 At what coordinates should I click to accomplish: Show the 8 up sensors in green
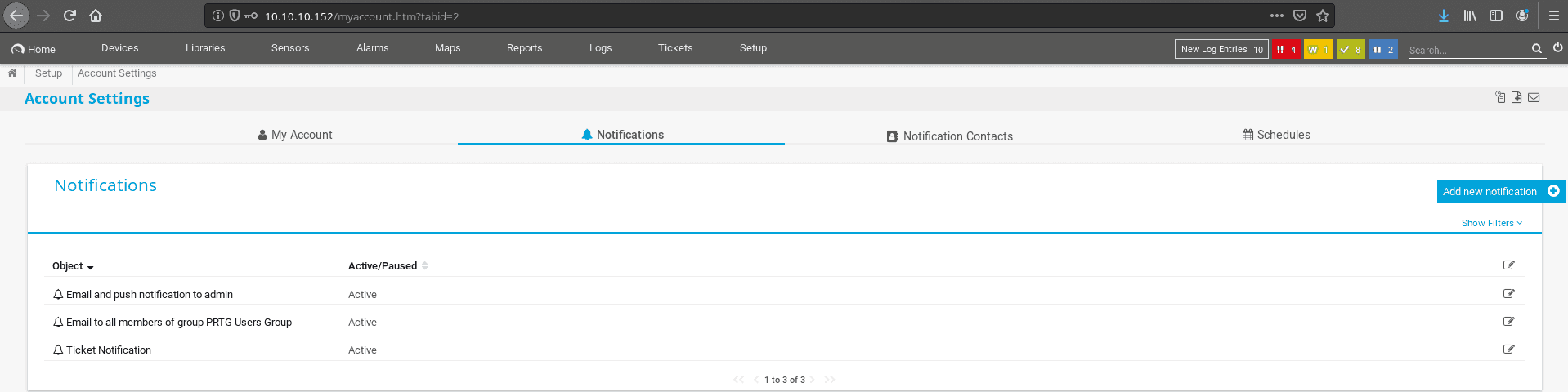pos(1351,49)
